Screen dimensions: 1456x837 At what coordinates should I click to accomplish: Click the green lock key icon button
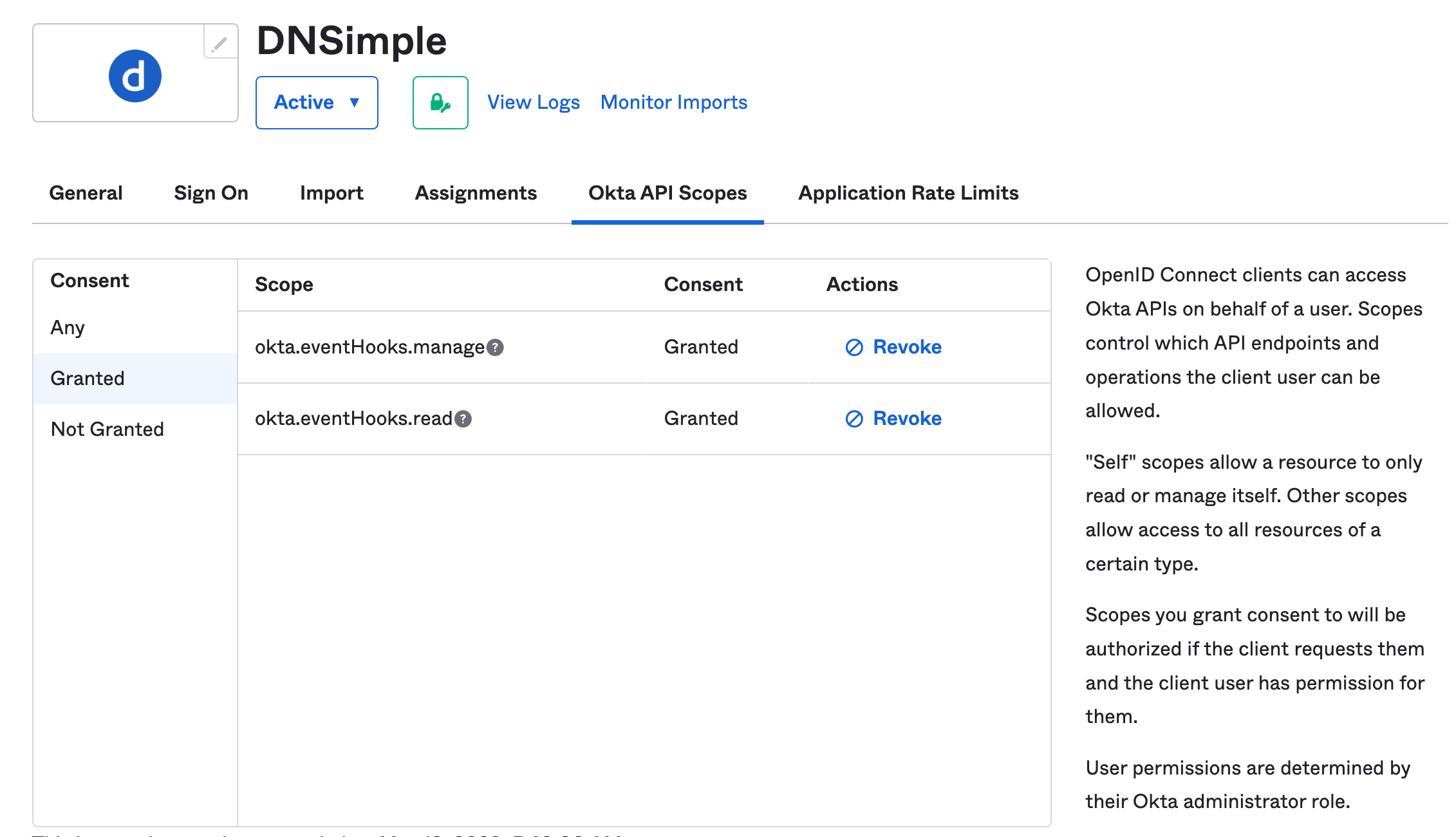(440, 102)
